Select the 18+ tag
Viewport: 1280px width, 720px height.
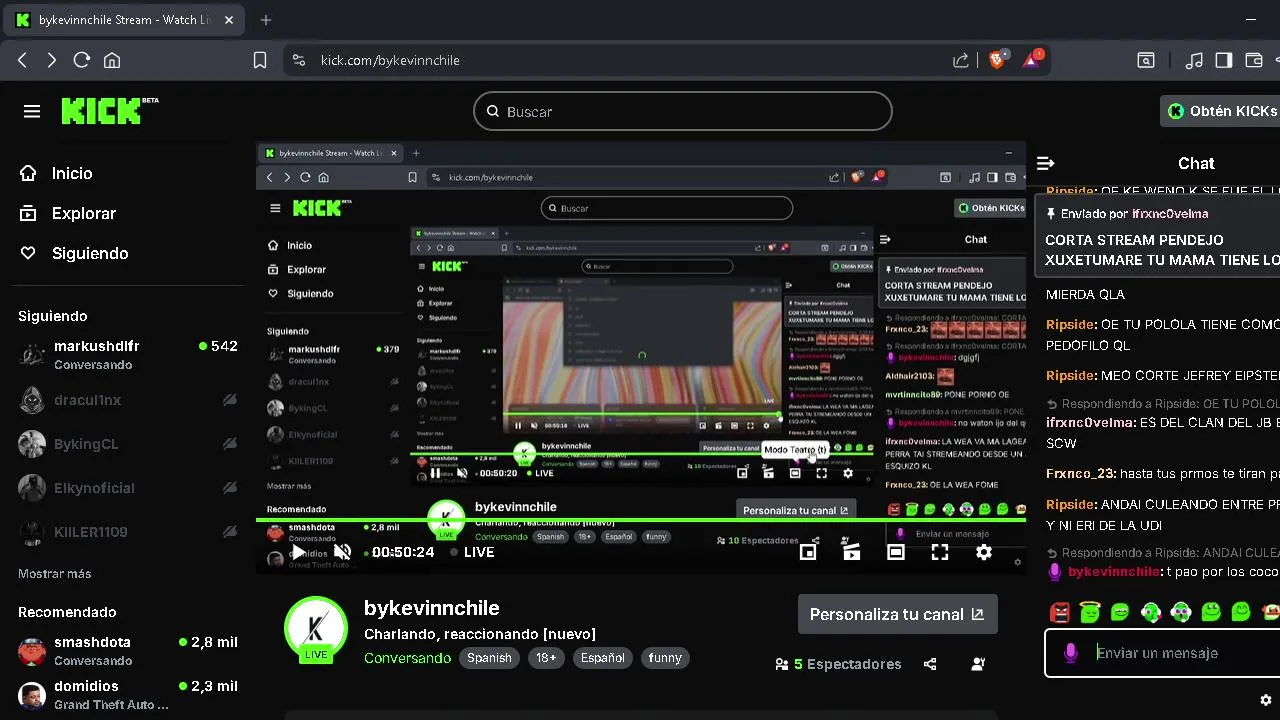(546, 658)
